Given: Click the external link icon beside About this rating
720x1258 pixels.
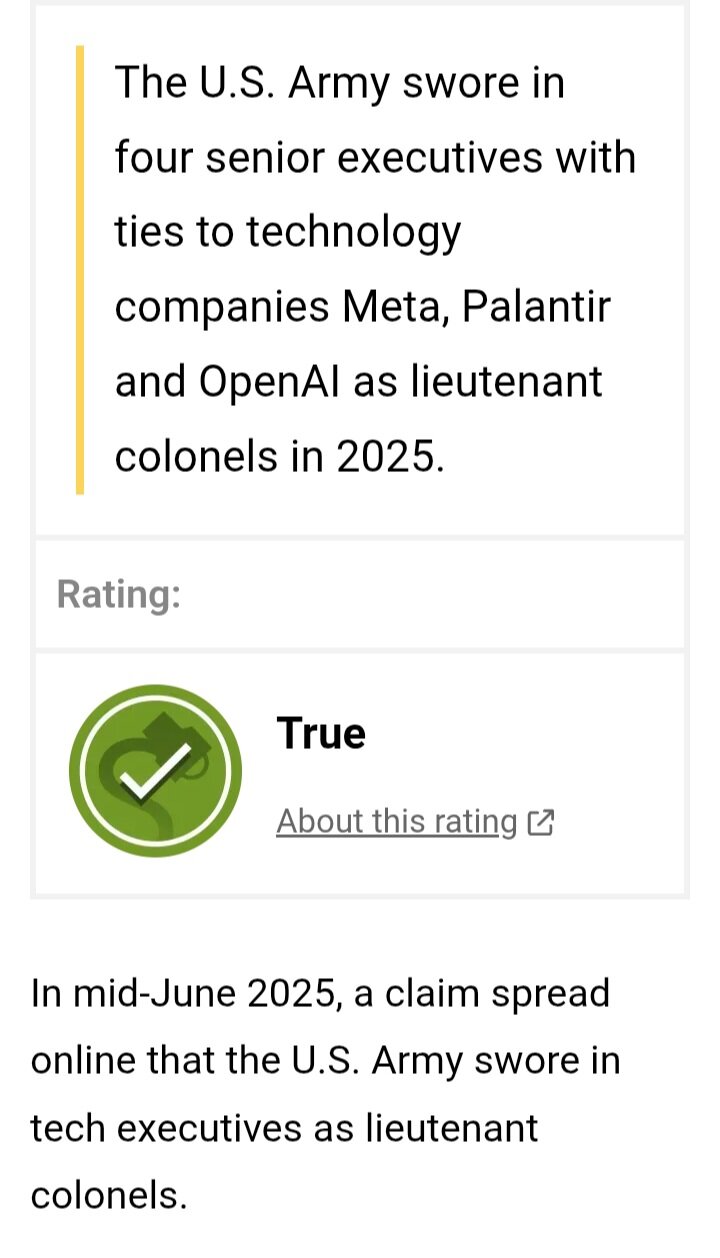Looking at the screenshot, I should 540,822.
